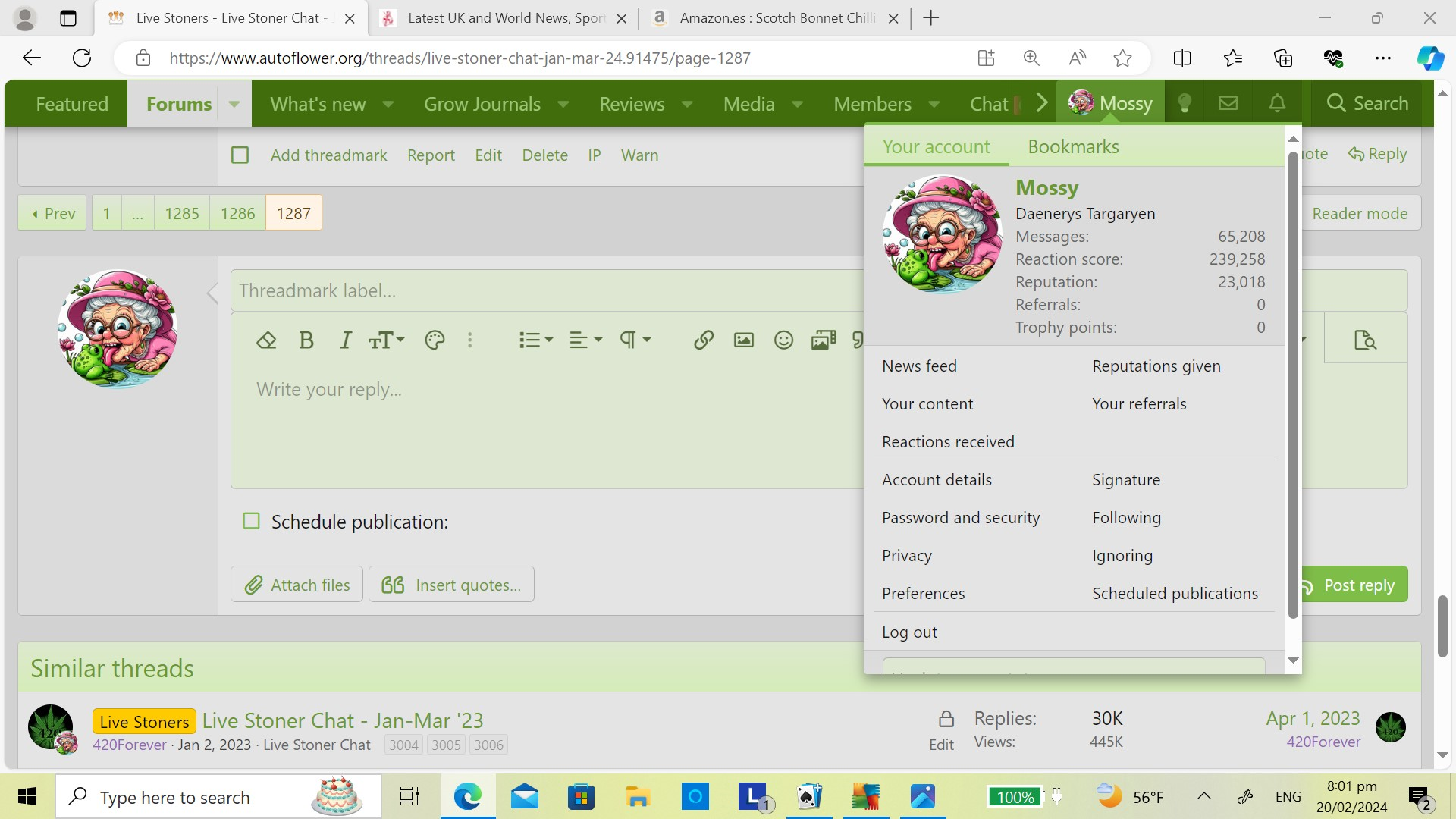Open the Featured nav item

click(72, 104)
